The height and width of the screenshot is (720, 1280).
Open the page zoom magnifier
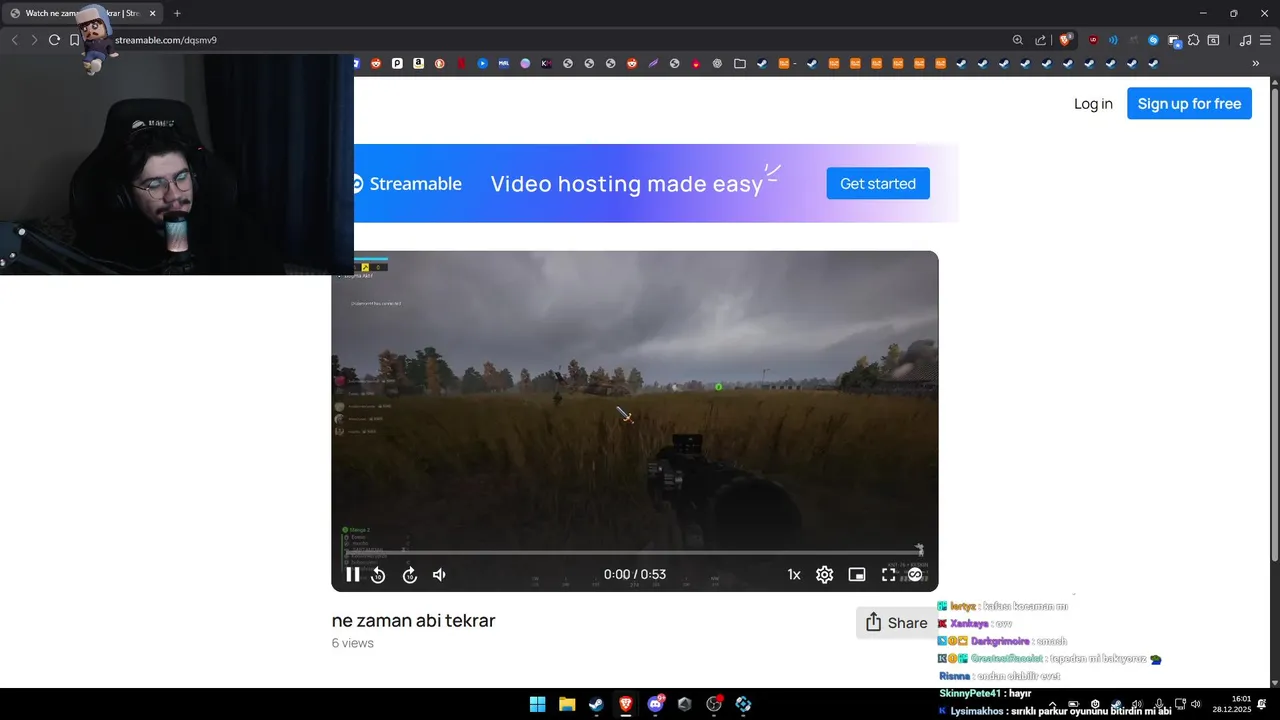point(1018,40)
